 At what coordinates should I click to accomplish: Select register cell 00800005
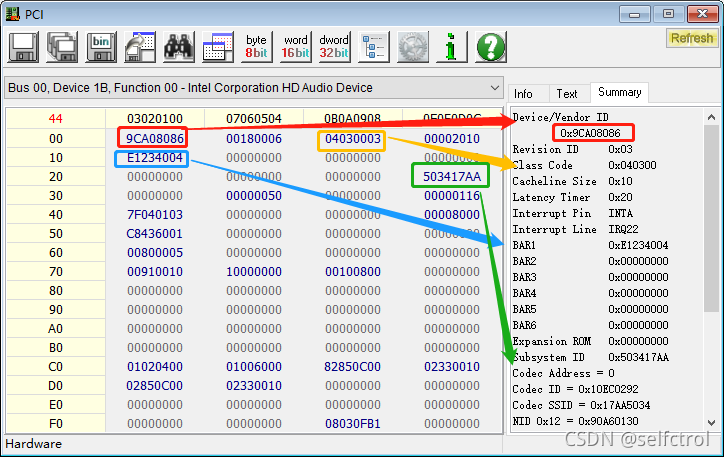[155, 253]
